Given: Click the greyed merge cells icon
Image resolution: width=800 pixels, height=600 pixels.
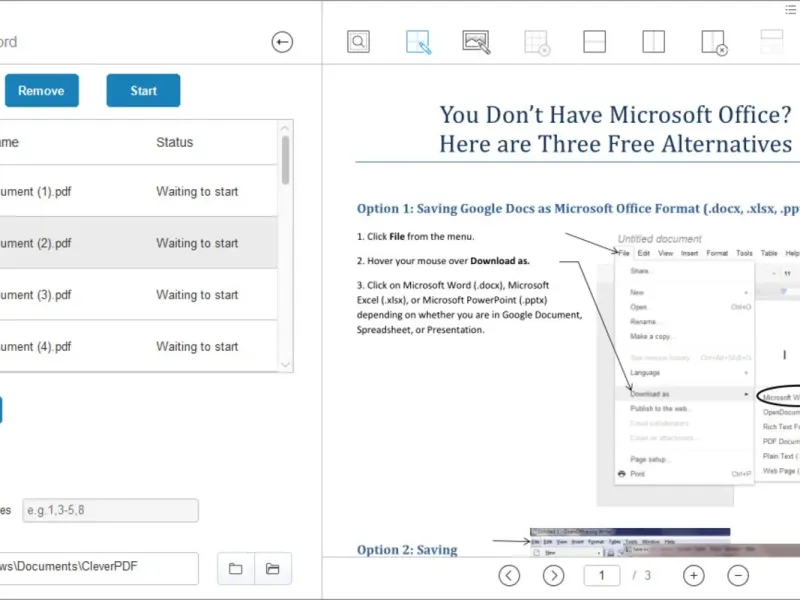Looking at the screenshot, I should 771,41.
